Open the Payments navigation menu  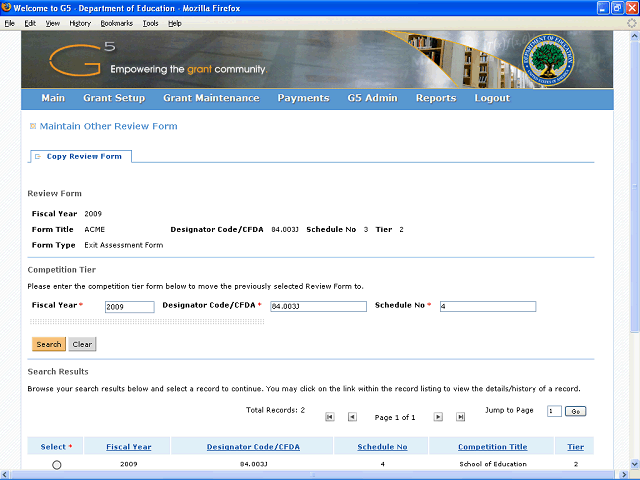[x=303, y=98]
